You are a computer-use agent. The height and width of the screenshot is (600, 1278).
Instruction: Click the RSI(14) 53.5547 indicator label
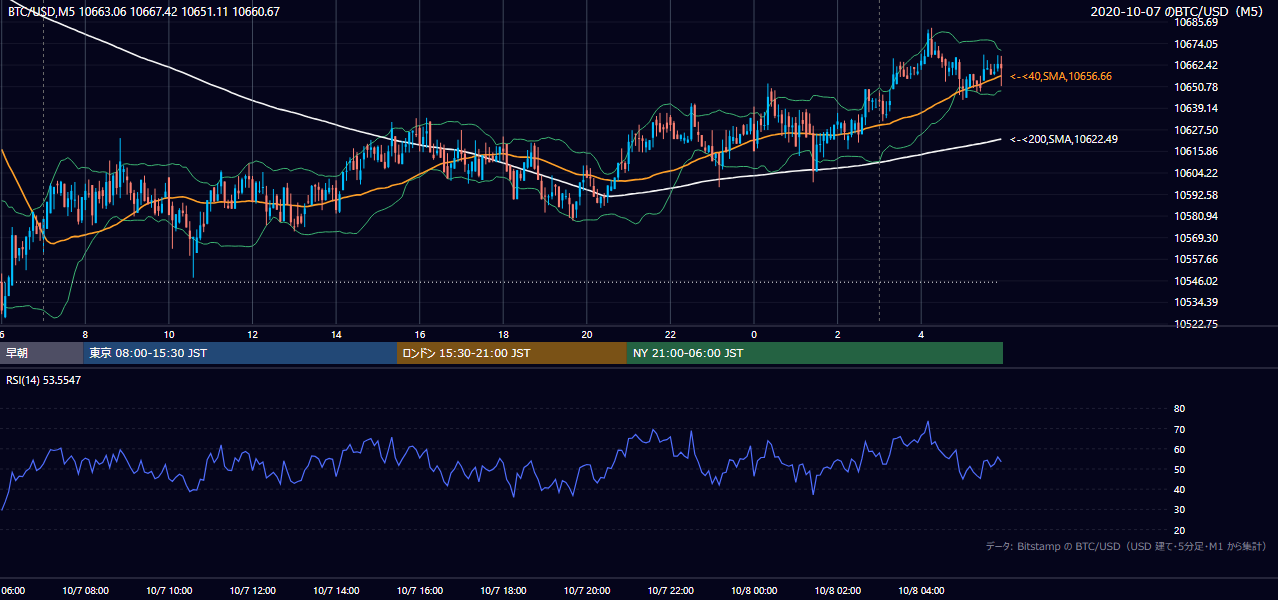(x=44, y=381)
